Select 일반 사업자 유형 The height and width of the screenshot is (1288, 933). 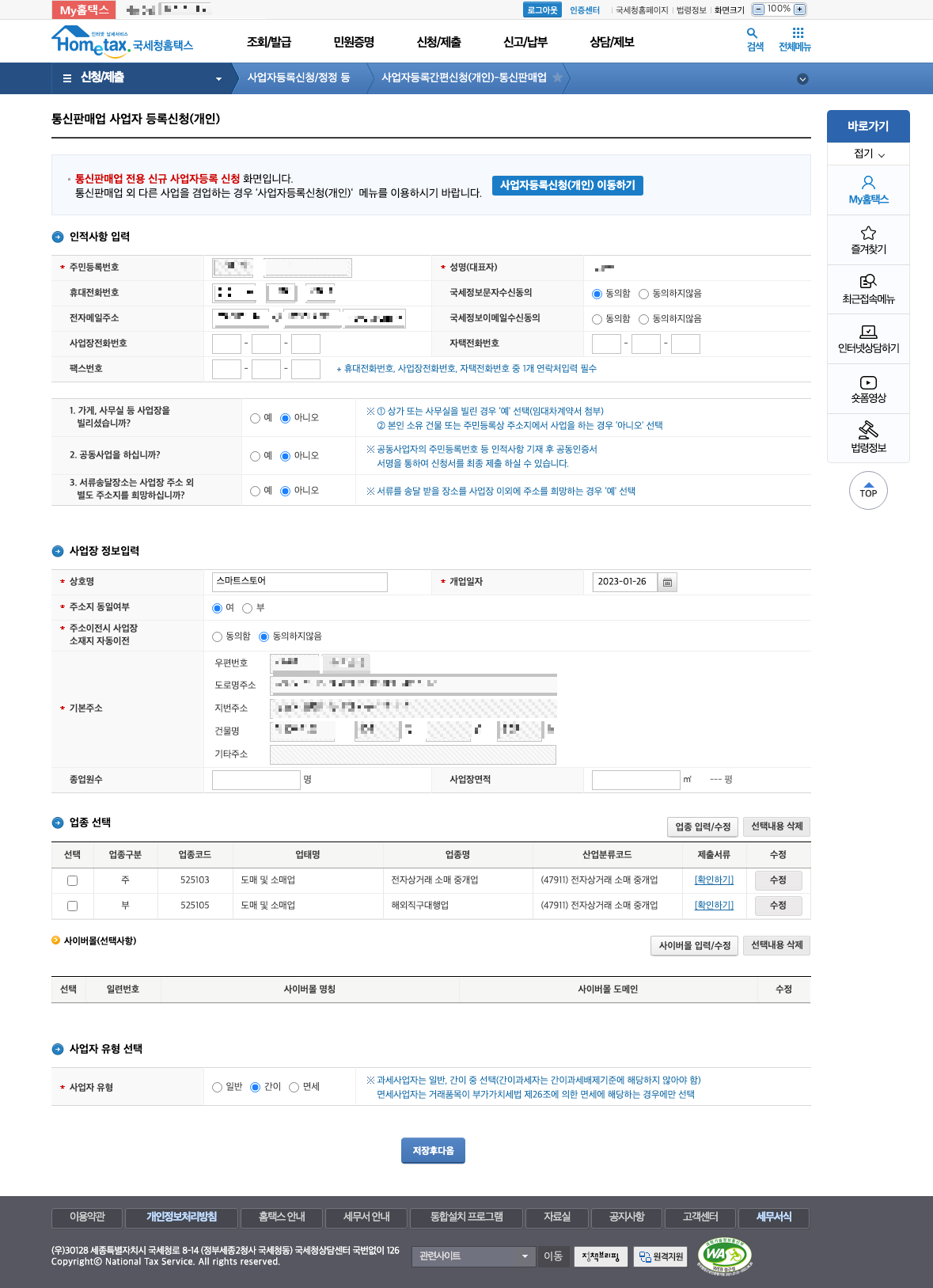point(218,1087)
